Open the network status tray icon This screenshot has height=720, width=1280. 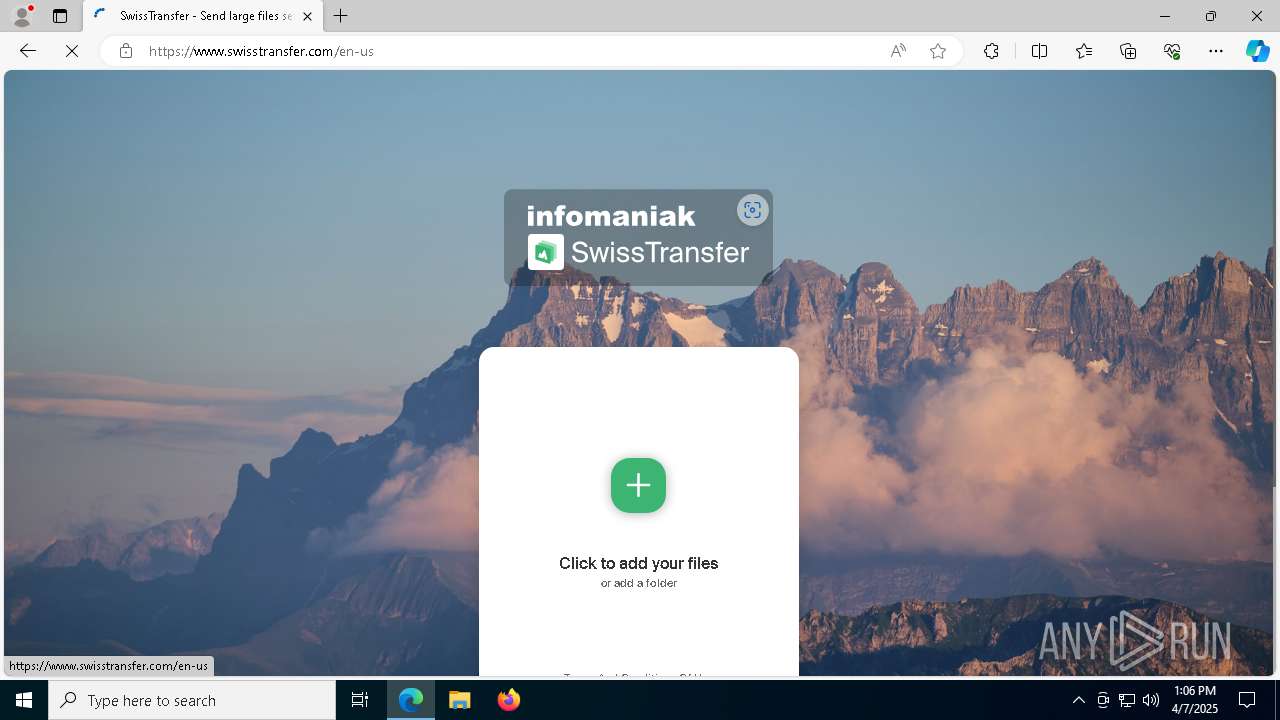point(1127,700)
